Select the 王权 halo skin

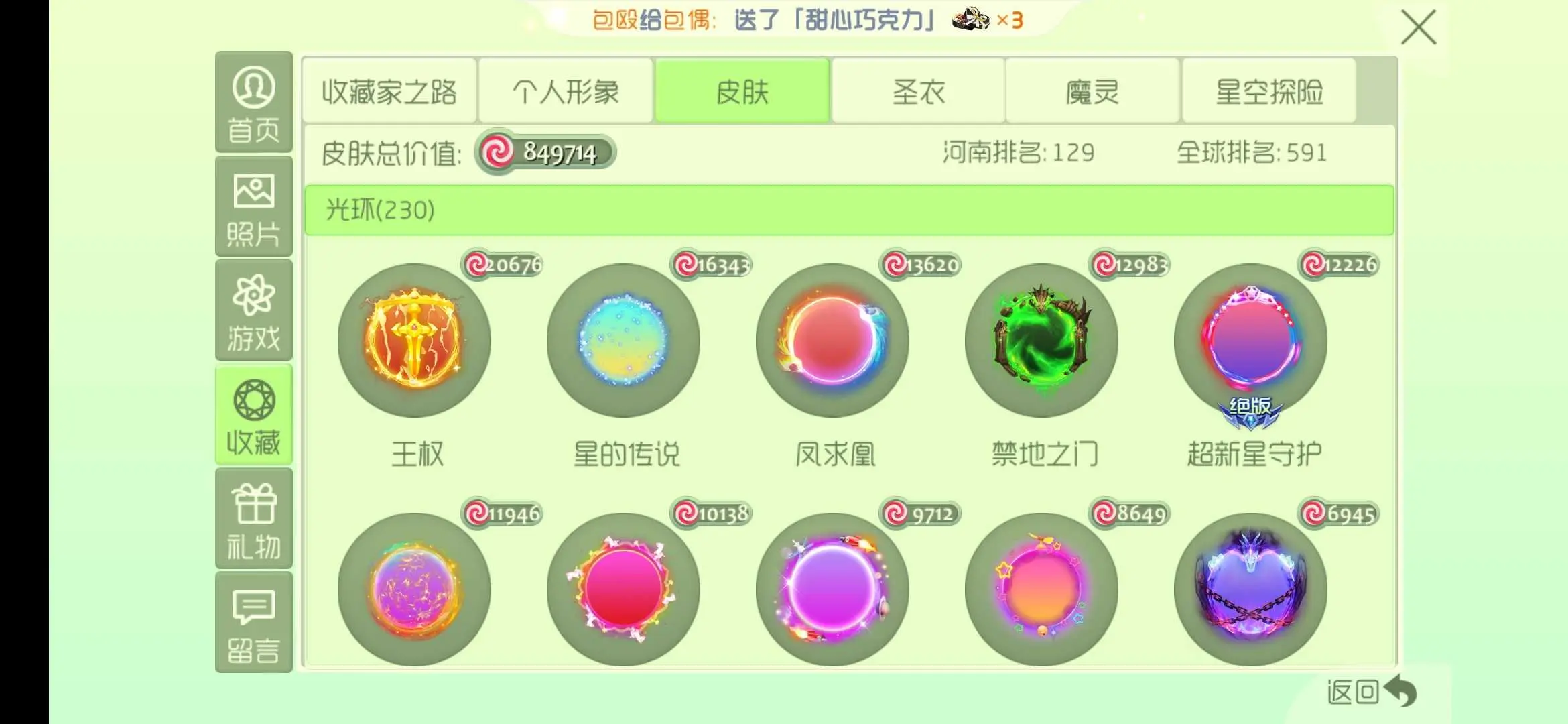(414, 341)
